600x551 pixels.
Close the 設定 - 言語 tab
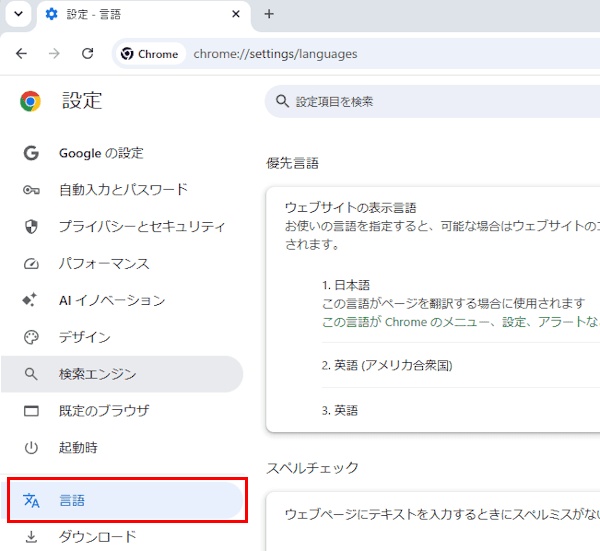tap(236, 14)
